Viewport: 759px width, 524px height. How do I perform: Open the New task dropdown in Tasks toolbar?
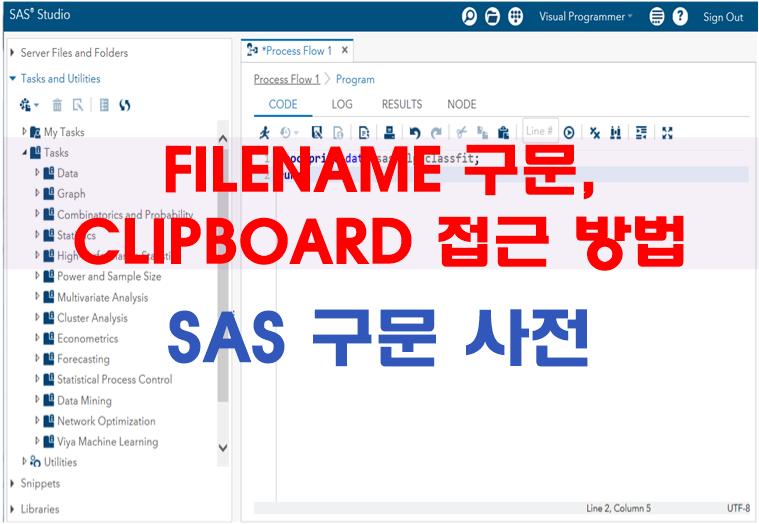click(x=29, y=105)
